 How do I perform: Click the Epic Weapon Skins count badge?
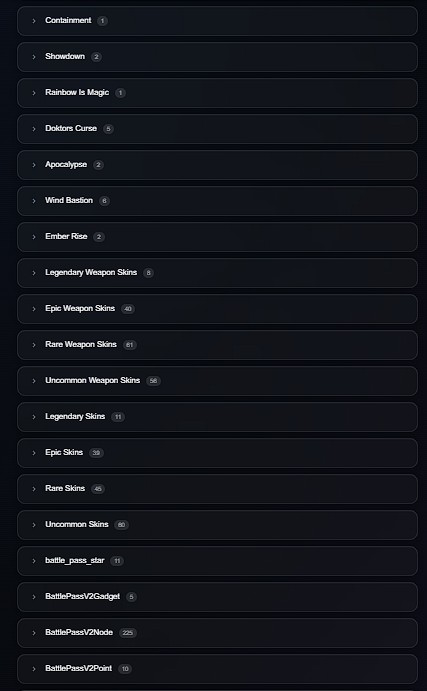coord(128,309)
